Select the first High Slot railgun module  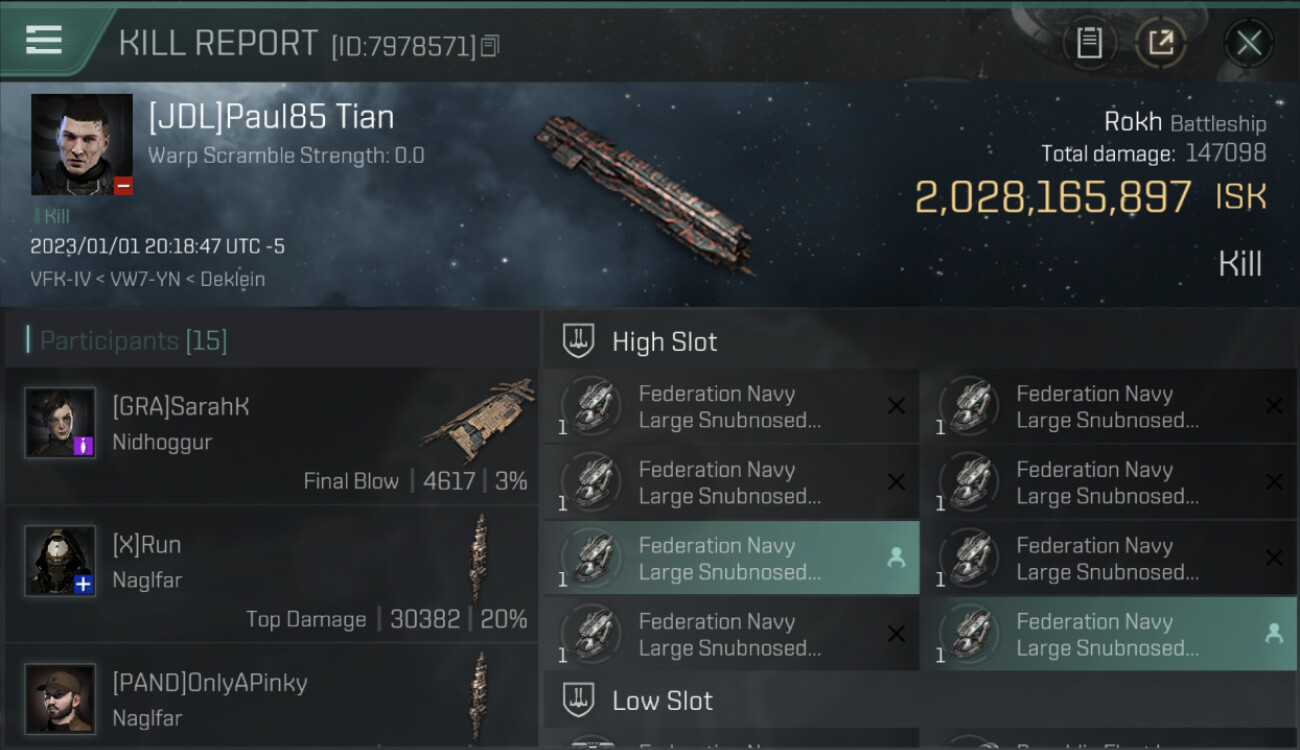point(730,407)
